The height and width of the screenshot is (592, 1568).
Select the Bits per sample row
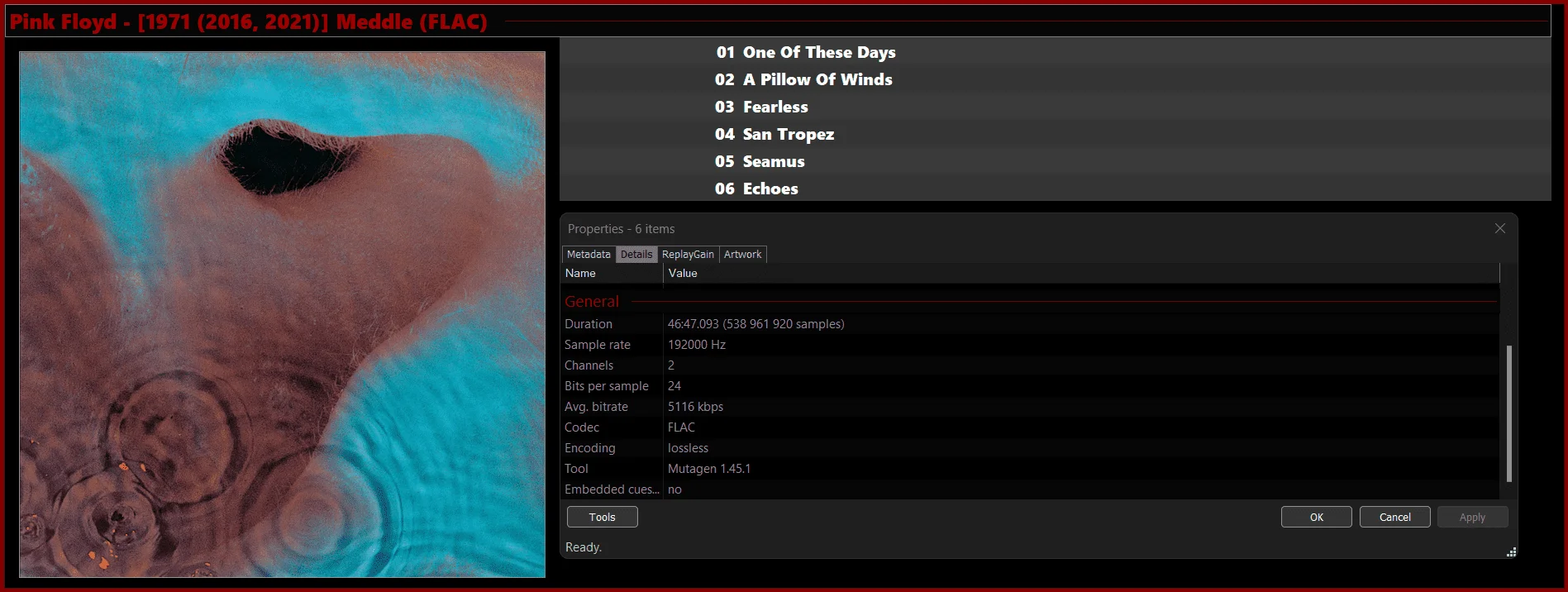tap(1030, 386)
